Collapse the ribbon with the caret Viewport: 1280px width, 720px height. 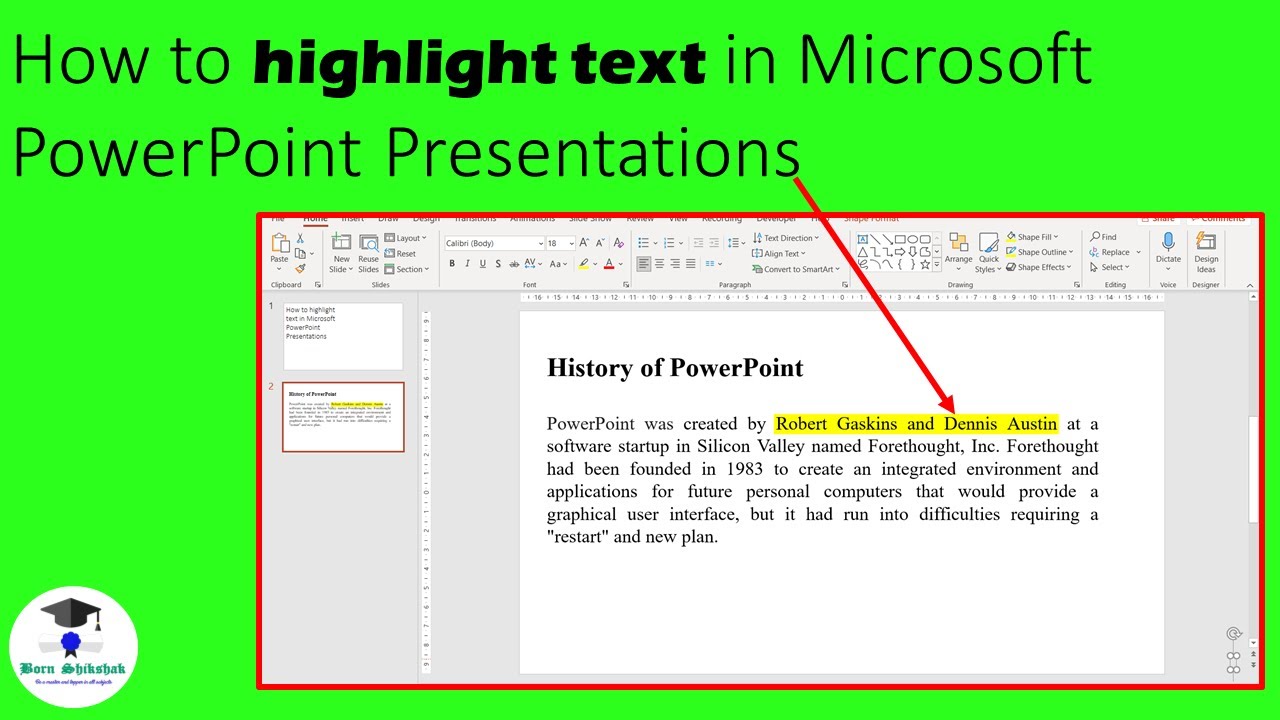click(1250, 286)
